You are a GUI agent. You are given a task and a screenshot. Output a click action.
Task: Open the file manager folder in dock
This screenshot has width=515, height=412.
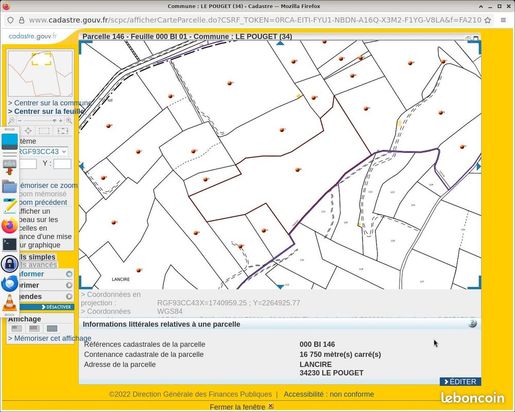coord(9,187)
